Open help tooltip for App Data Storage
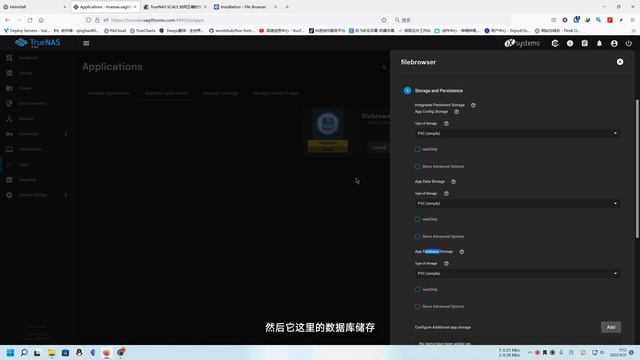640x360 pixels. point(453,182)
